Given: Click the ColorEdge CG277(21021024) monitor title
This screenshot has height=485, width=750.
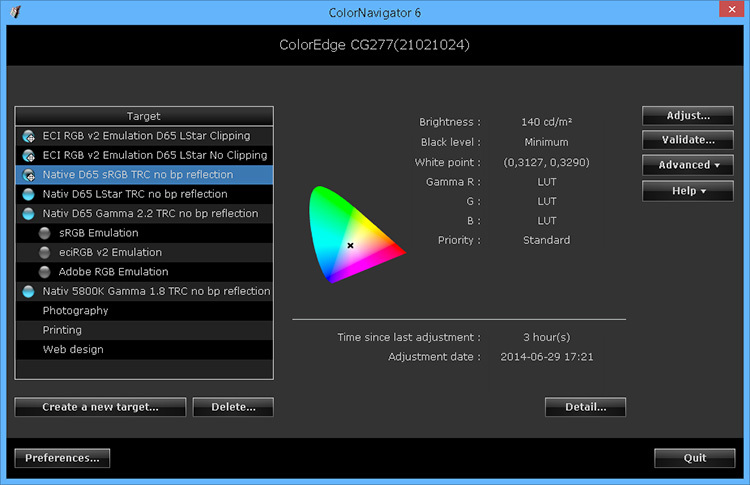Looking at the screenshot, I should click(375, 45).
